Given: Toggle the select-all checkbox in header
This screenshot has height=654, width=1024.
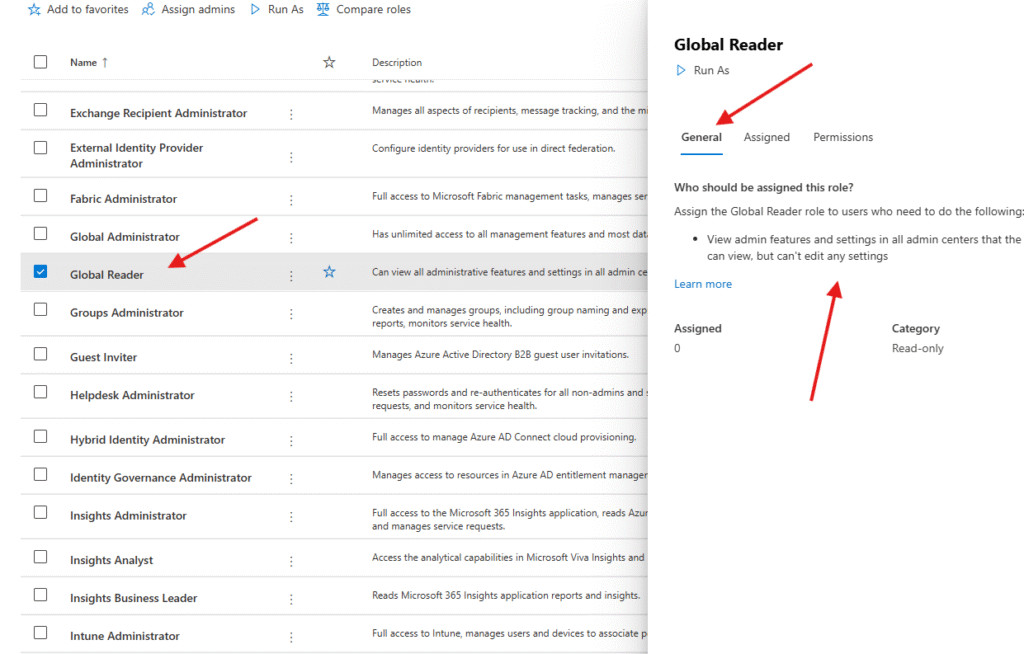Looking at the screenshot, I should 41,62.
